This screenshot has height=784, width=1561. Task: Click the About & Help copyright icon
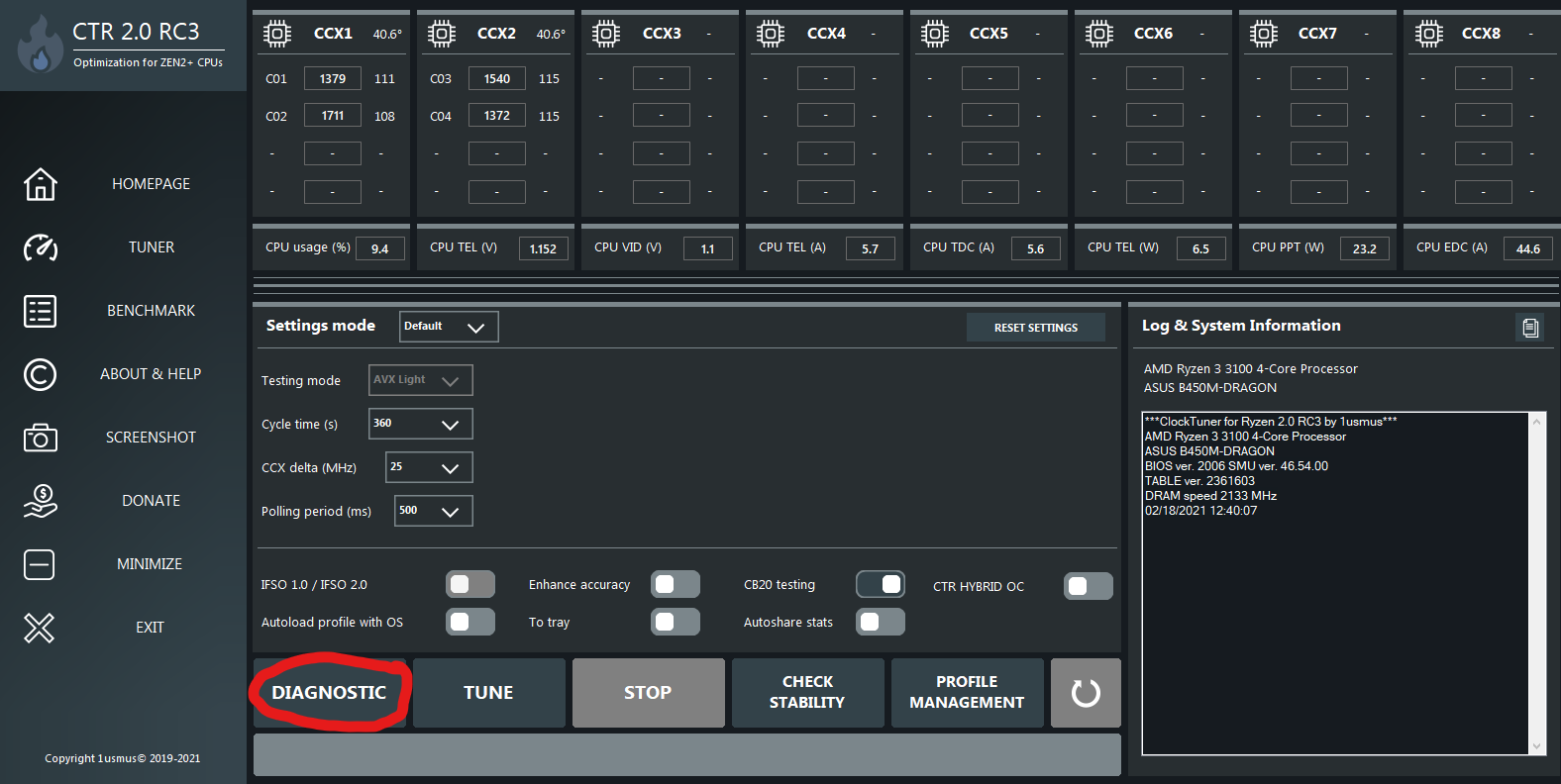tap(41, 374)
